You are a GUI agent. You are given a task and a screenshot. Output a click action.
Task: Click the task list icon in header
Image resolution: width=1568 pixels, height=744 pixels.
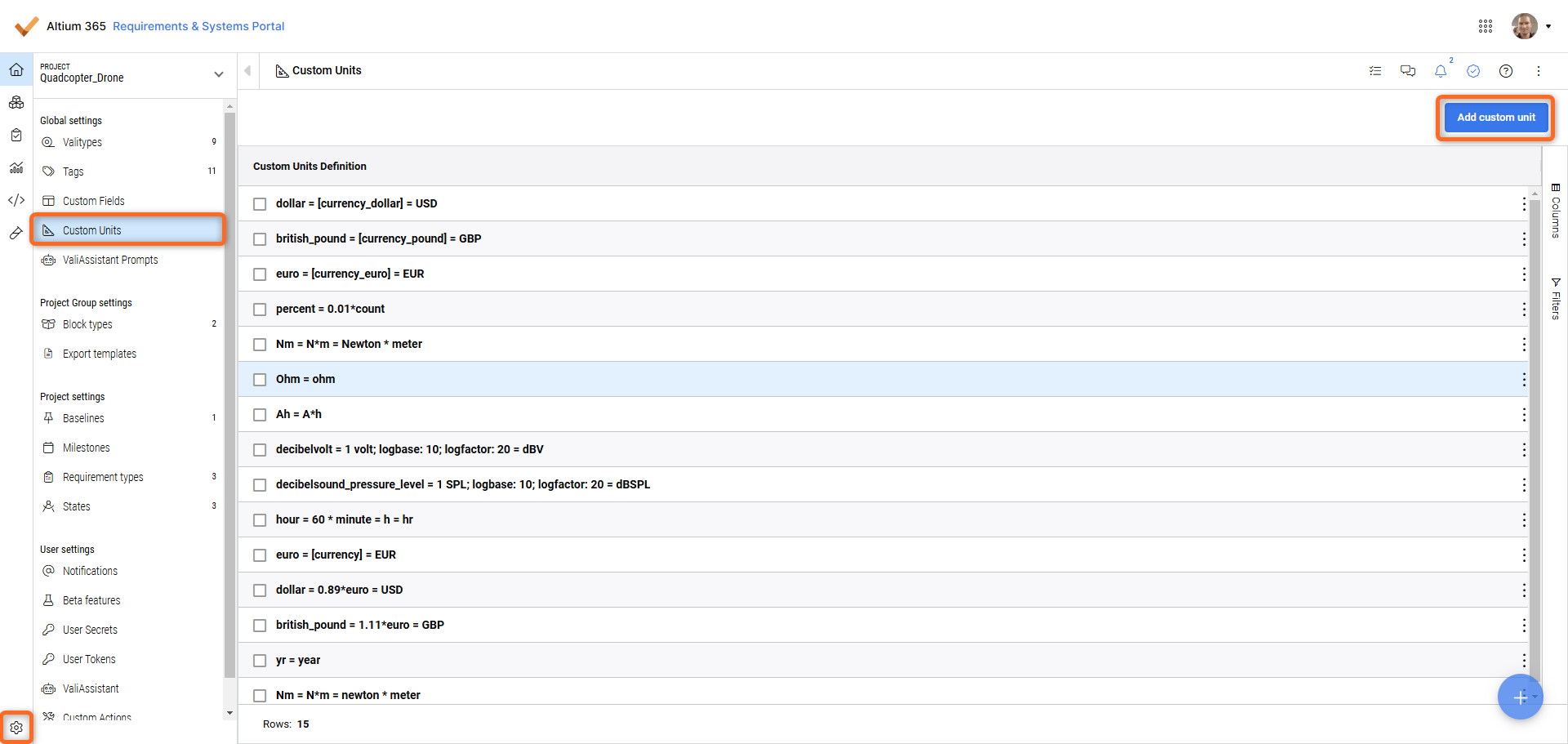coord(1375,71)
